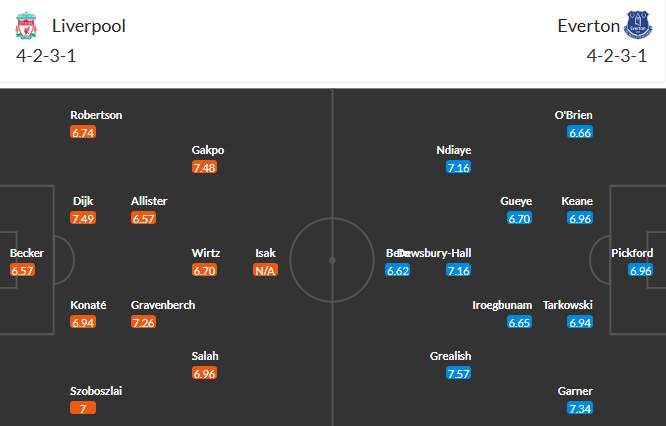This screenshot has width=666, height=426.
Task: Open the Everton team name link
Action: [589, 26]
